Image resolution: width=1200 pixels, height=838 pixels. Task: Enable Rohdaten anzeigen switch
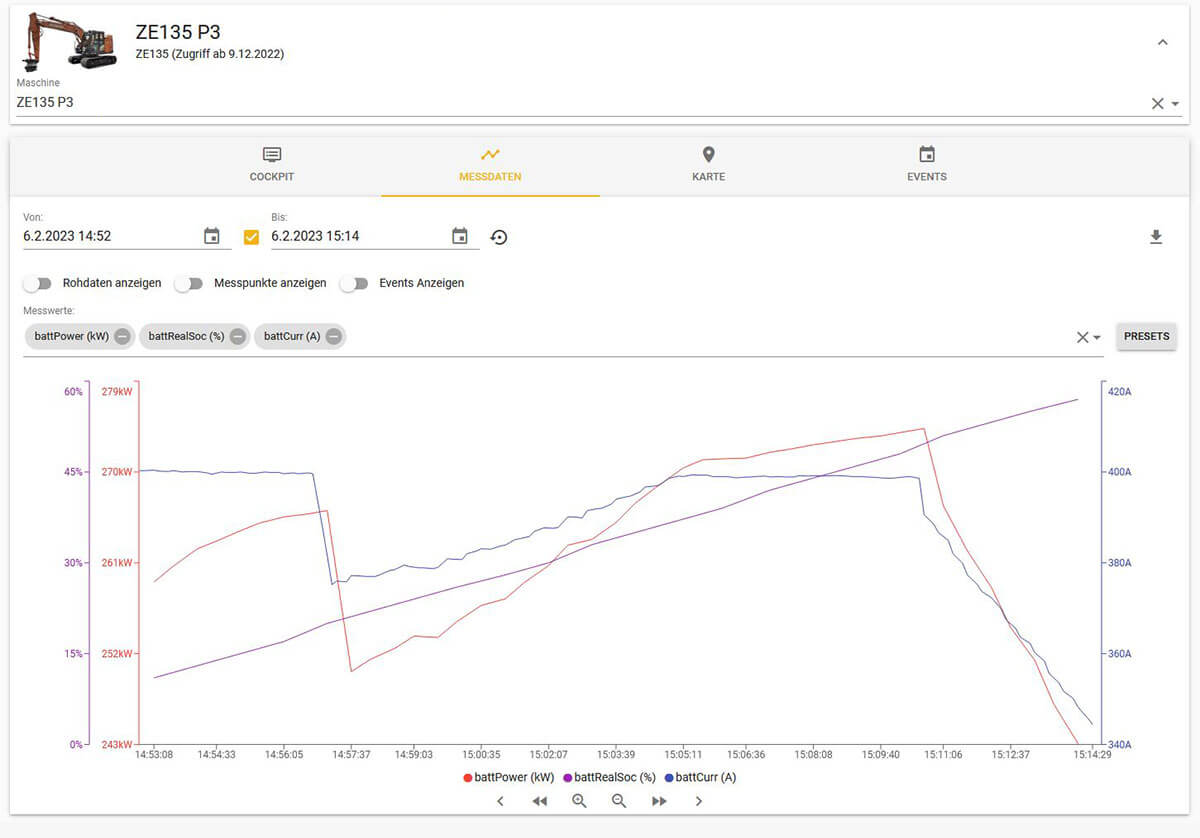click(38, 283)
